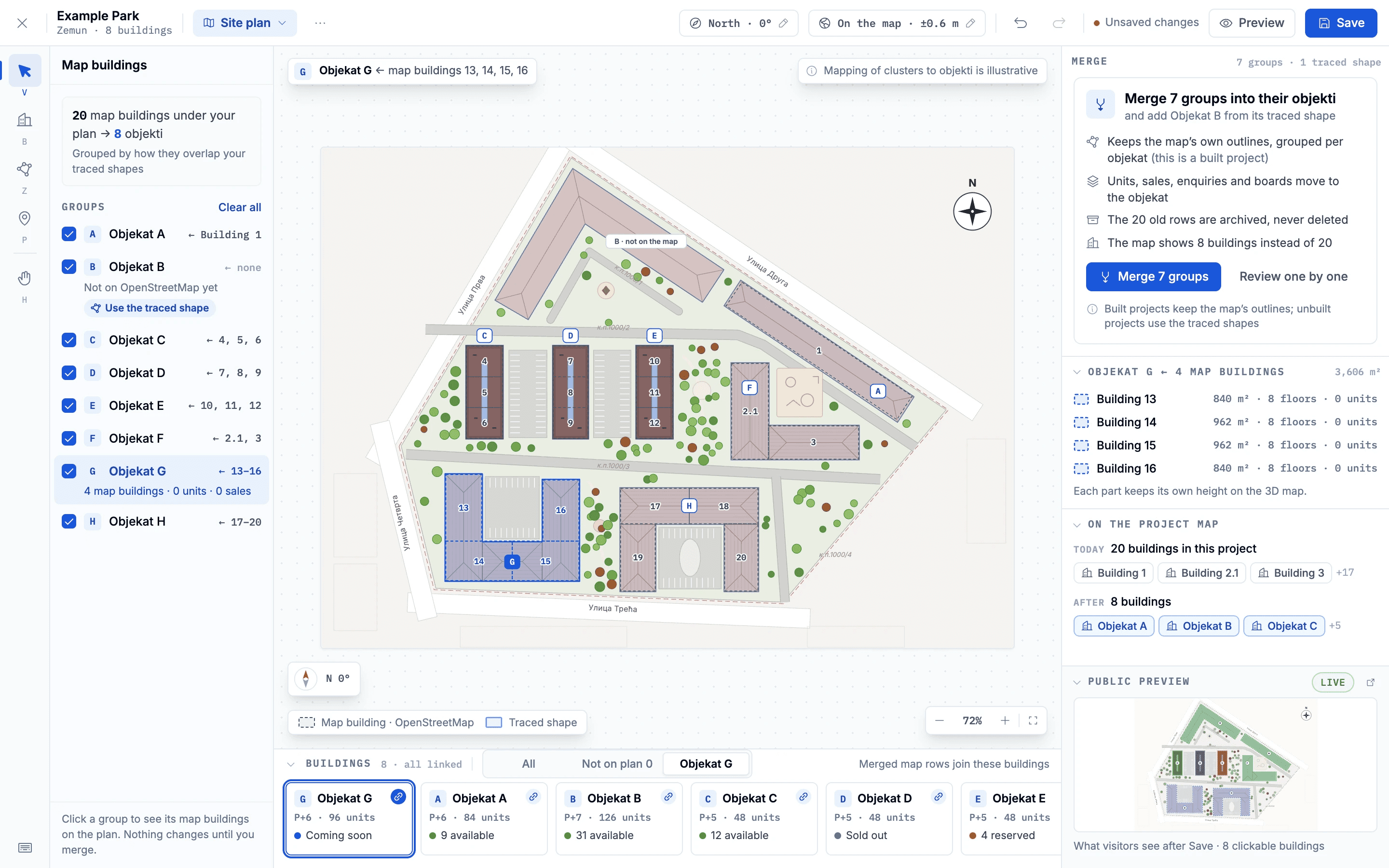This screenshot has width=1389, height=868.
Task: Expand the +17 more buildings chip
Action: 1345,572
